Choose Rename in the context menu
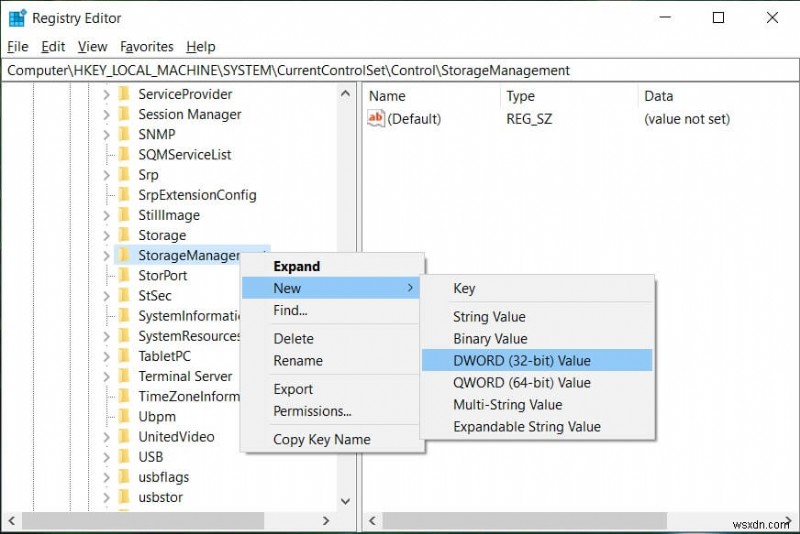 coord(333,361)
